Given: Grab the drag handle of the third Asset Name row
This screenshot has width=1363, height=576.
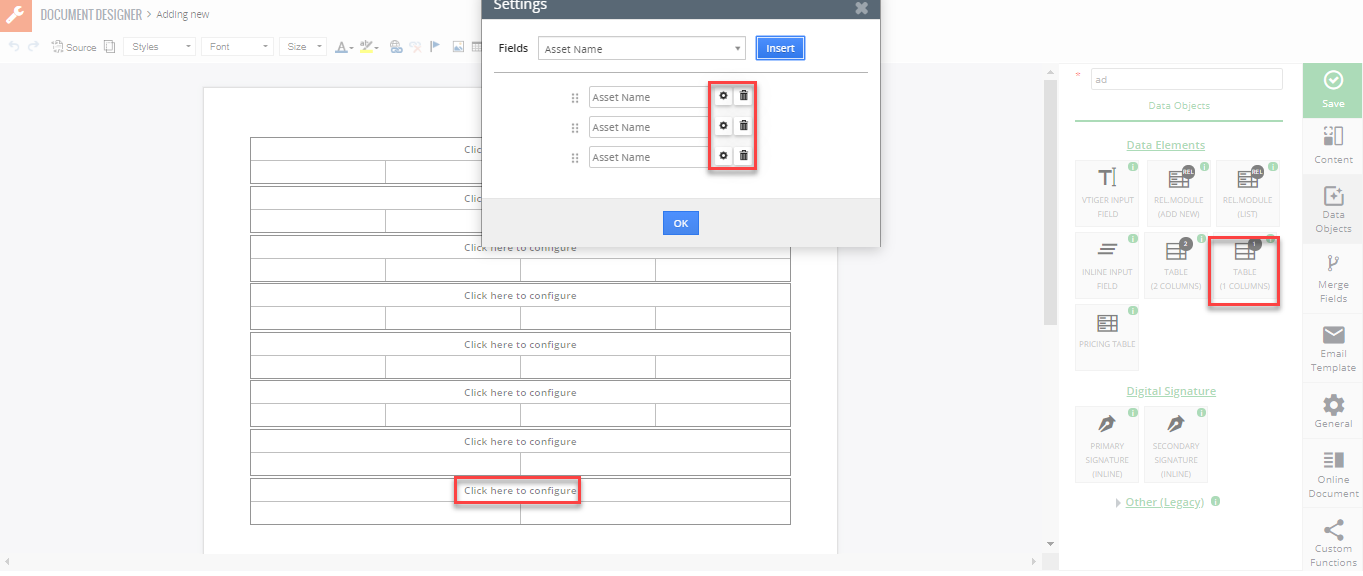Looking at the screenshot, I should point(575,158).
